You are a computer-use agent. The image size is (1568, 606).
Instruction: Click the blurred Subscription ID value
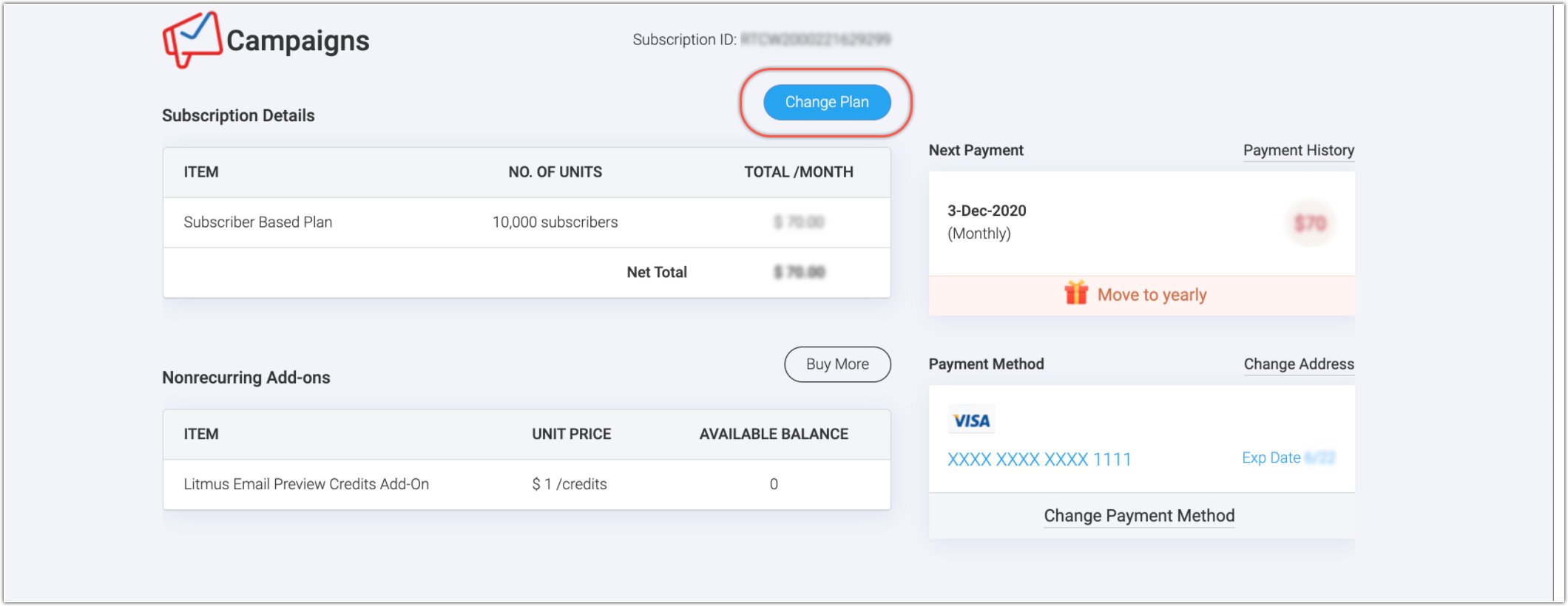point(815,39)
